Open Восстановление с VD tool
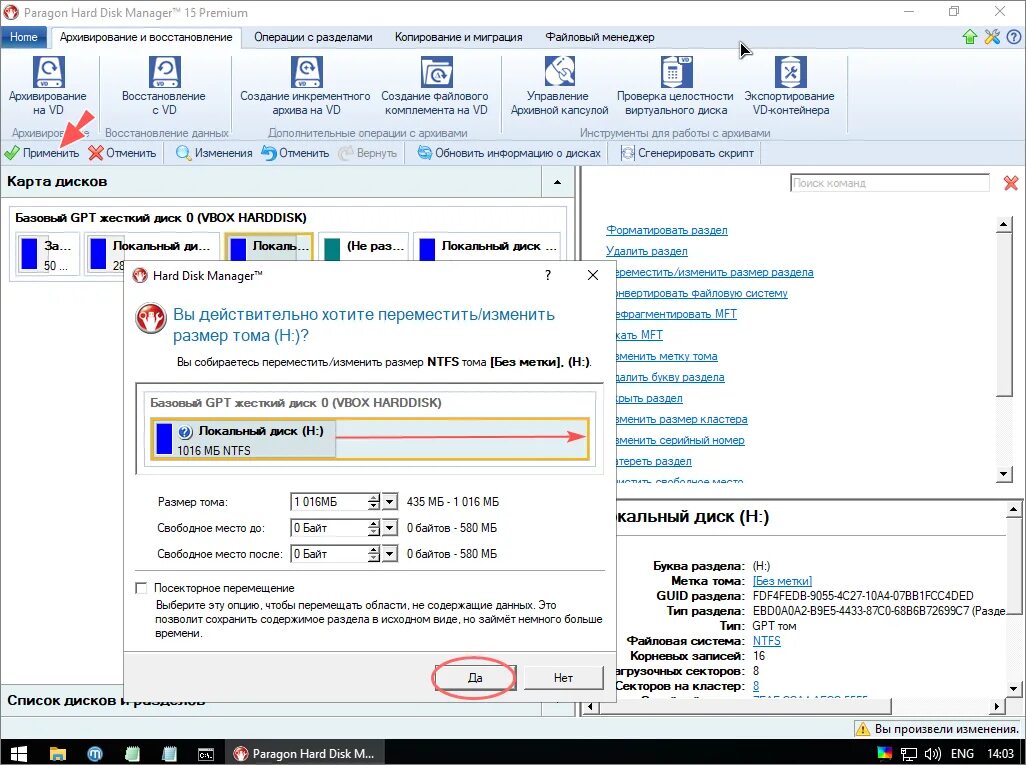This screenshot has height=765, width=1026. (164, 86)
